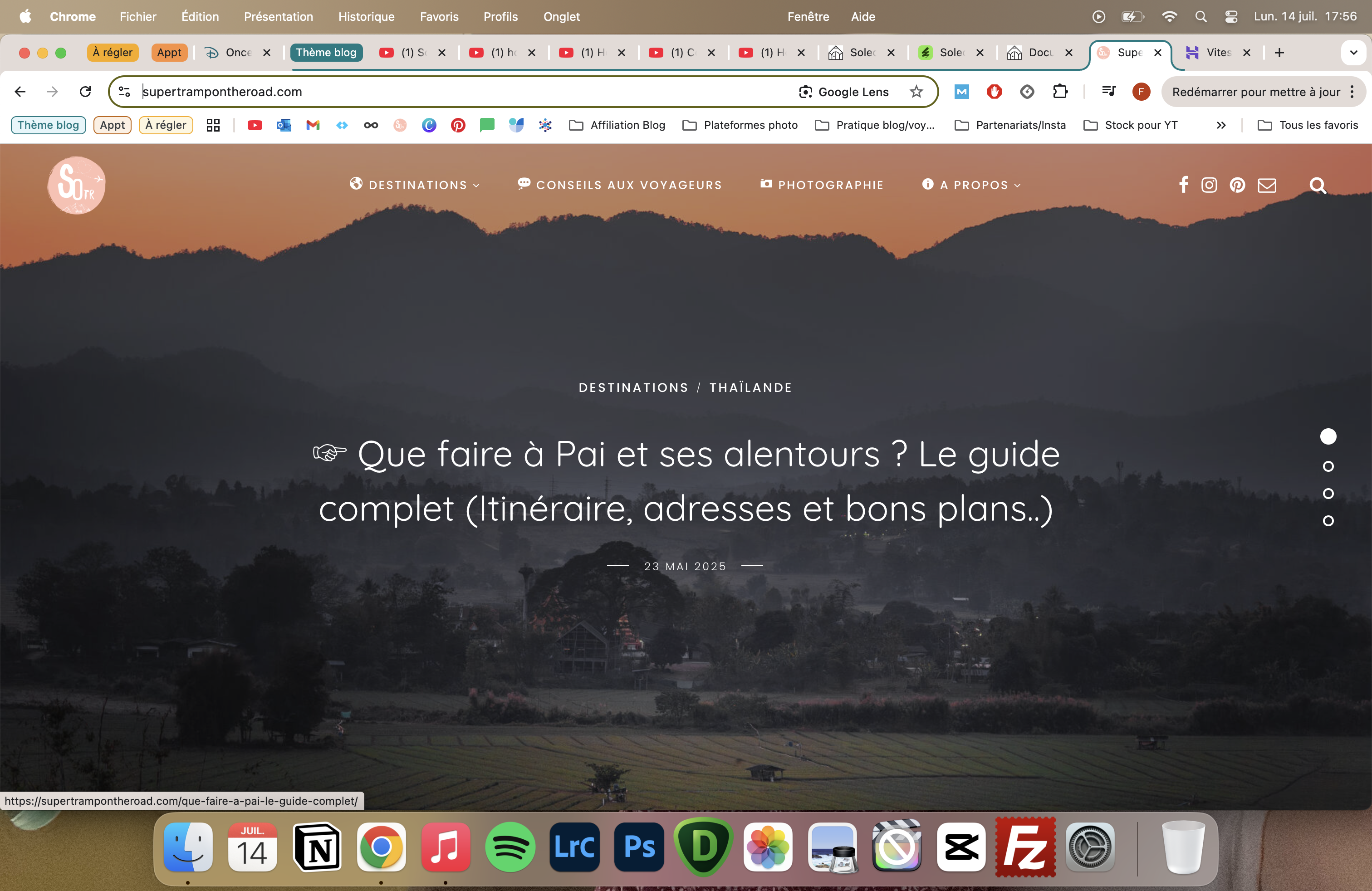Open the Favoris menu in the menu bar
The height and width of the screenshot is (891, 1372).
(x=439, y=16)
